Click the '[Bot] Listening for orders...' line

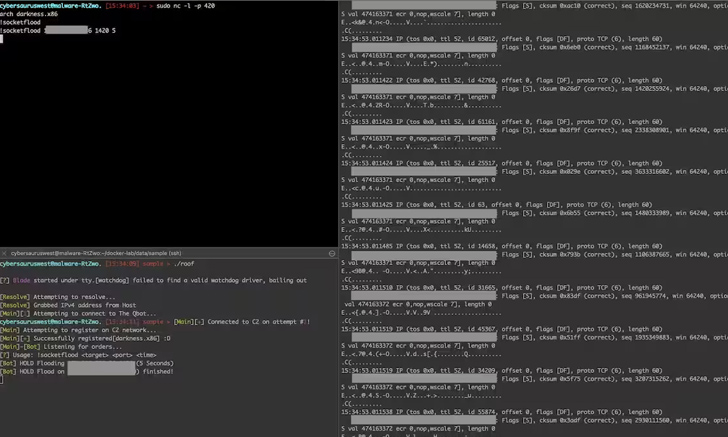[61, 347]
